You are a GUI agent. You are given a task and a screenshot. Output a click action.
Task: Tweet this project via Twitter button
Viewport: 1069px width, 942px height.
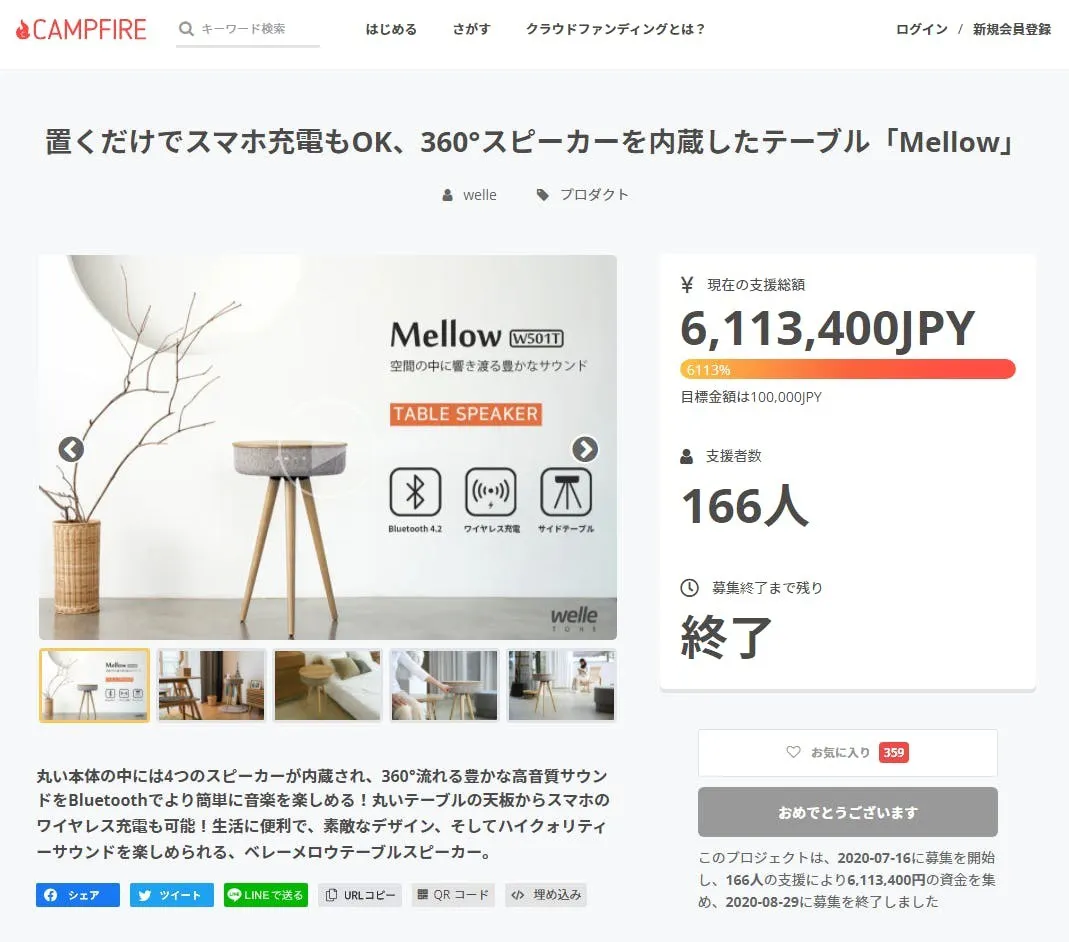tap(172, 895)
